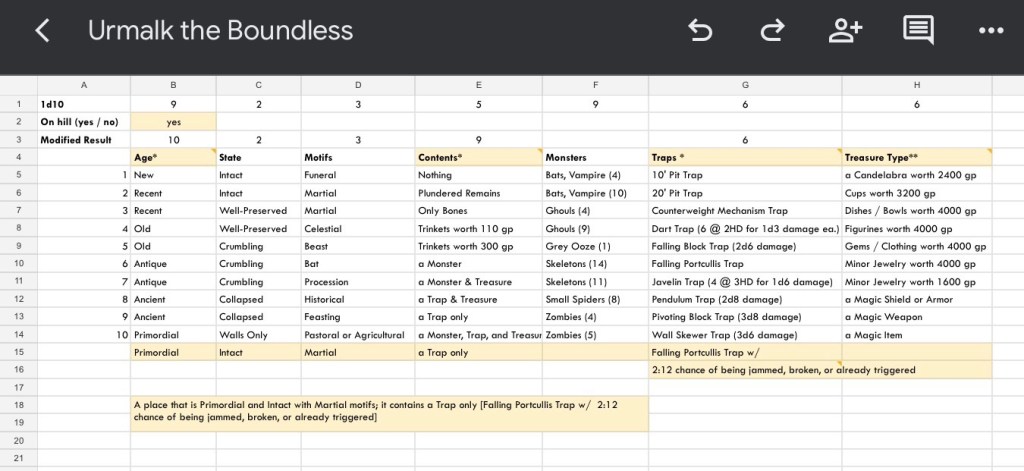Select column E header

click(479, 85)
